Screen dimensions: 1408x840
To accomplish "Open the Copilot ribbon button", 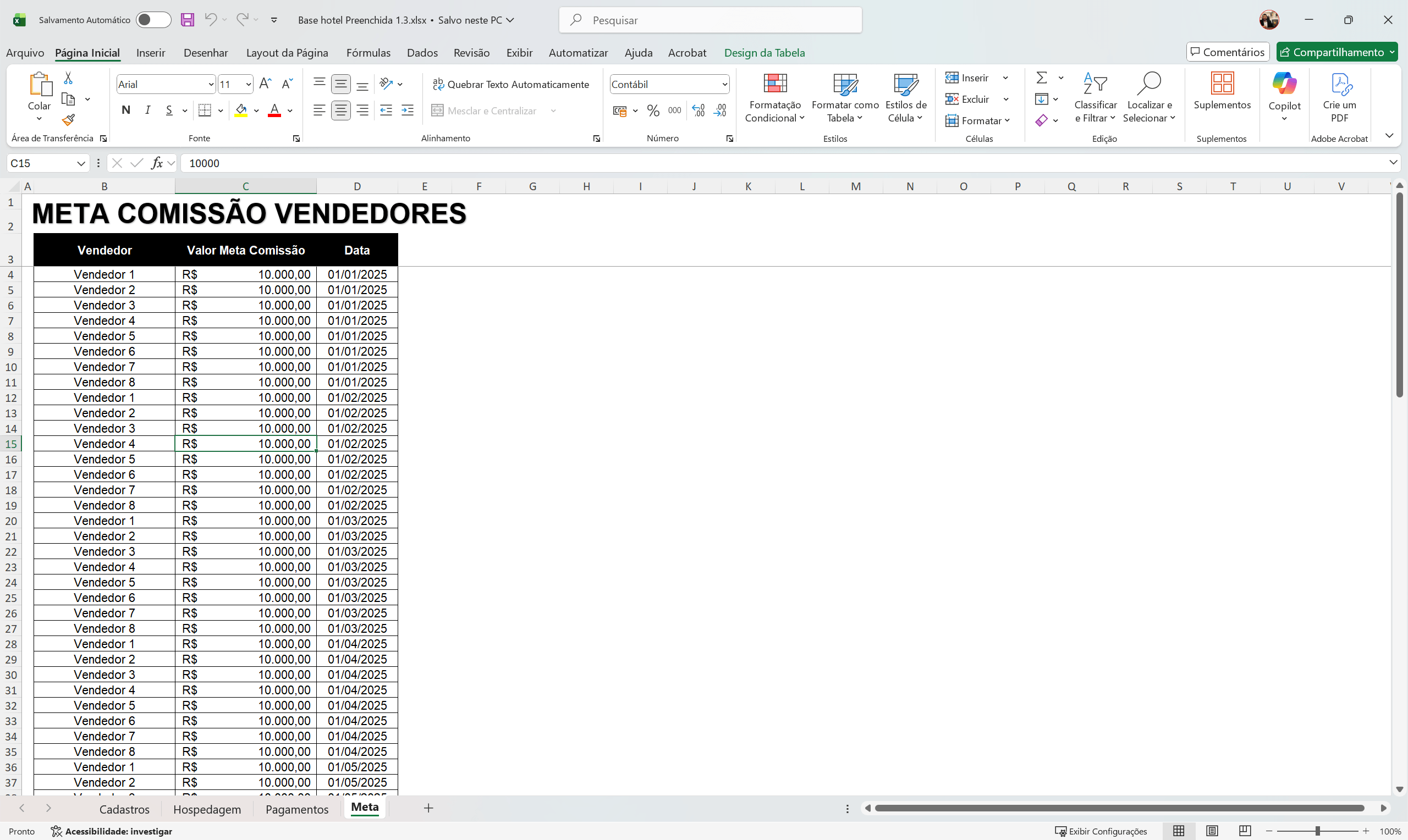I will coord(1284,96).
